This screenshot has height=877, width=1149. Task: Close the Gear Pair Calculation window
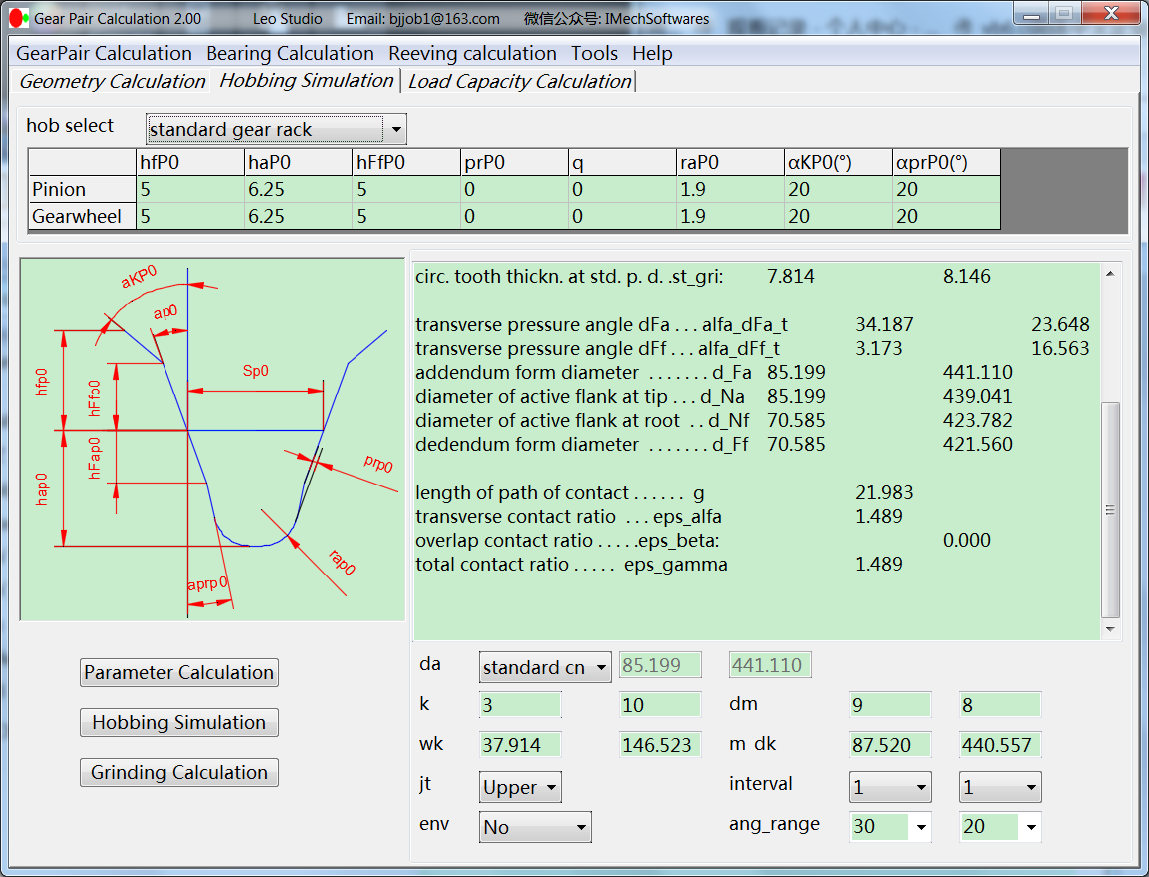point(1111,15)
